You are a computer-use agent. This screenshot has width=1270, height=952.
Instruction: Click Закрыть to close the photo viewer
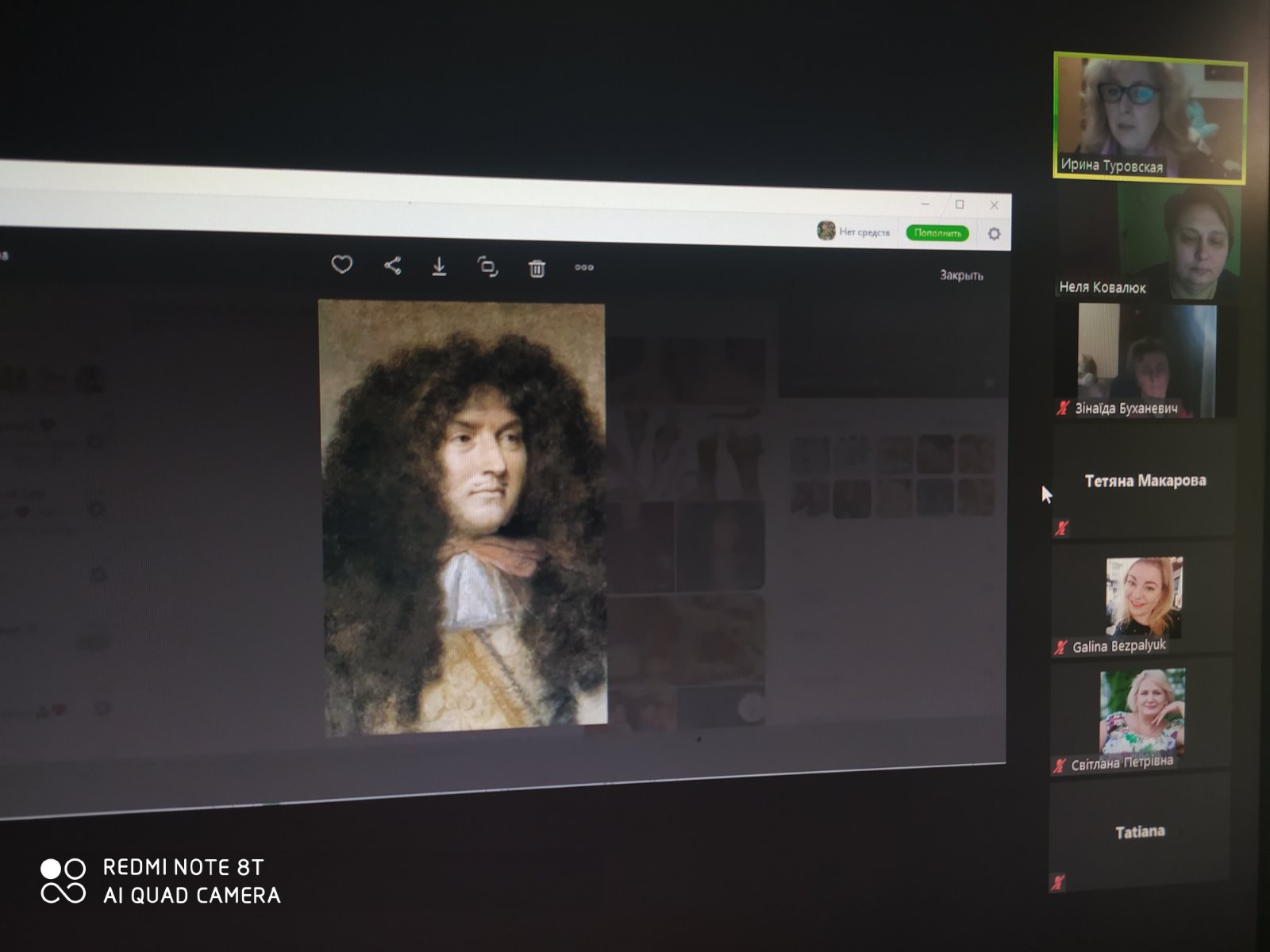pyautogui.click(x=961, y=275)
